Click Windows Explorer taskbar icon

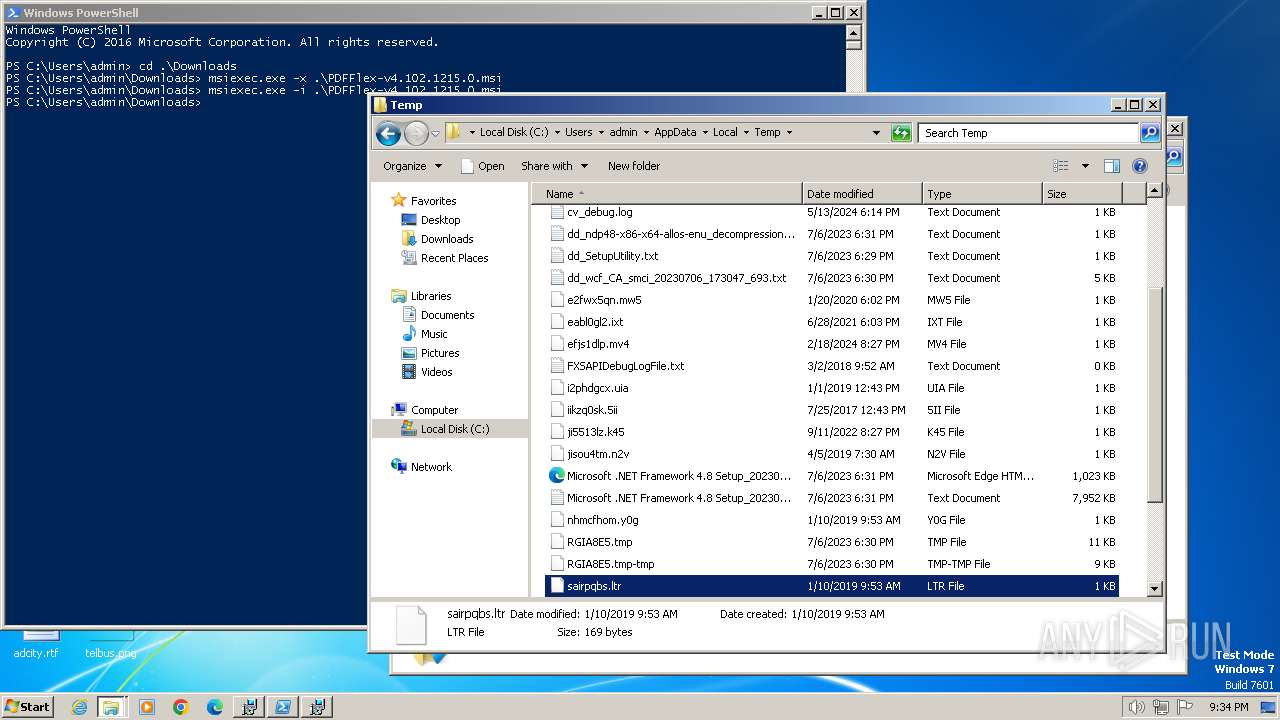click(110, 707)
